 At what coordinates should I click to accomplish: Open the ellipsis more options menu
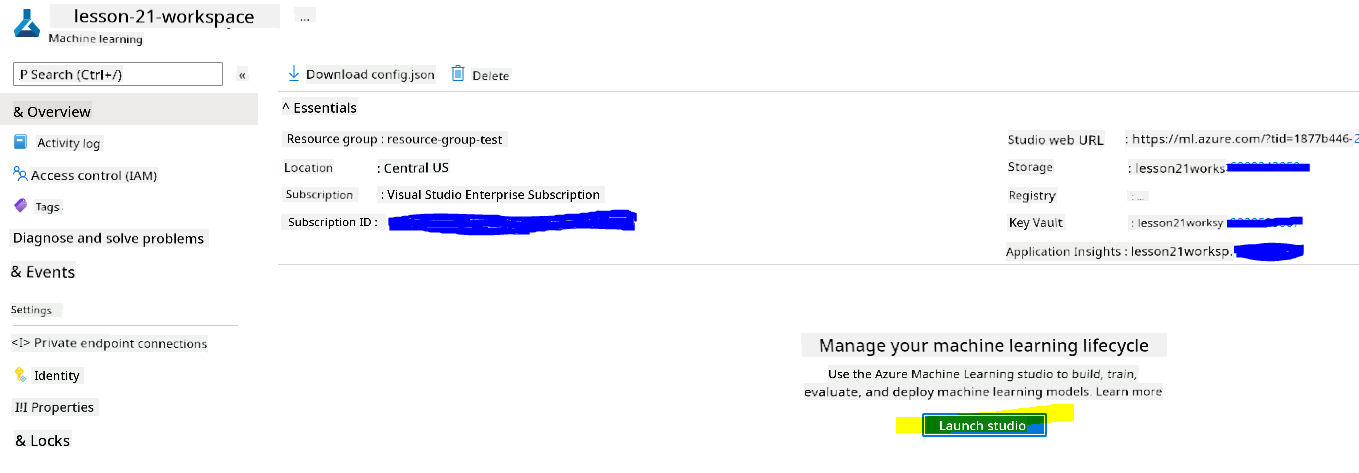point(306,17)
